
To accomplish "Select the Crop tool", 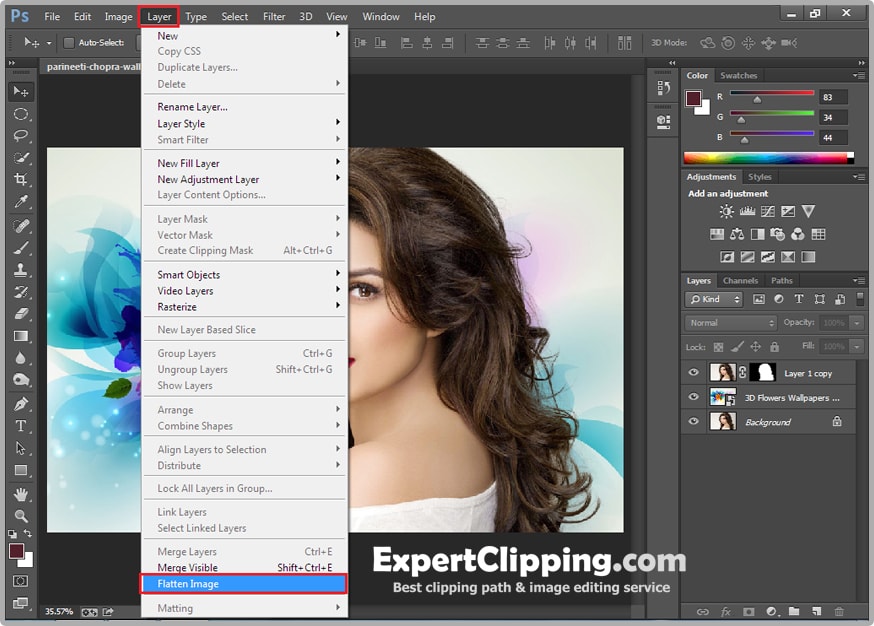I will click(x=20, y=180).
